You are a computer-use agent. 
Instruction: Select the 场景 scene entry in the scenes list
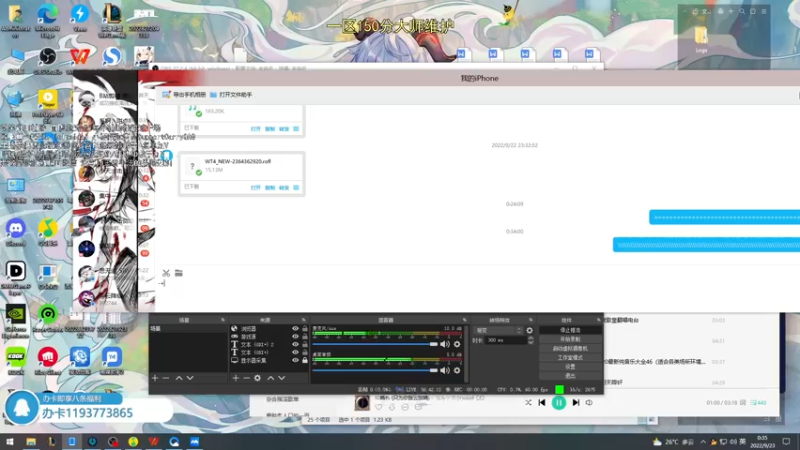click(188, 329)
